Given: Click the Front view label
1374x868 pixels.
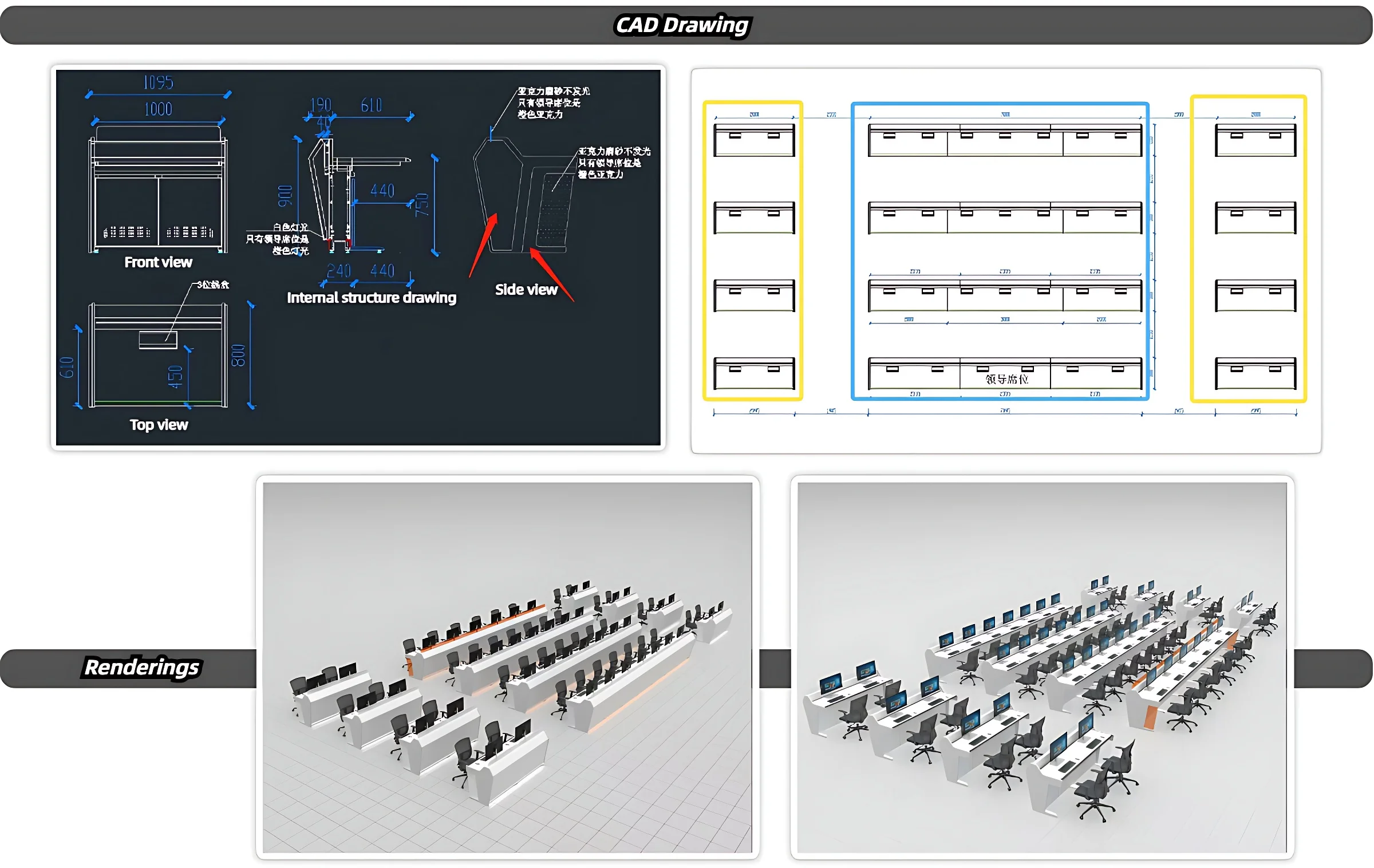Looking at the screenshot, I should [159, 262].
